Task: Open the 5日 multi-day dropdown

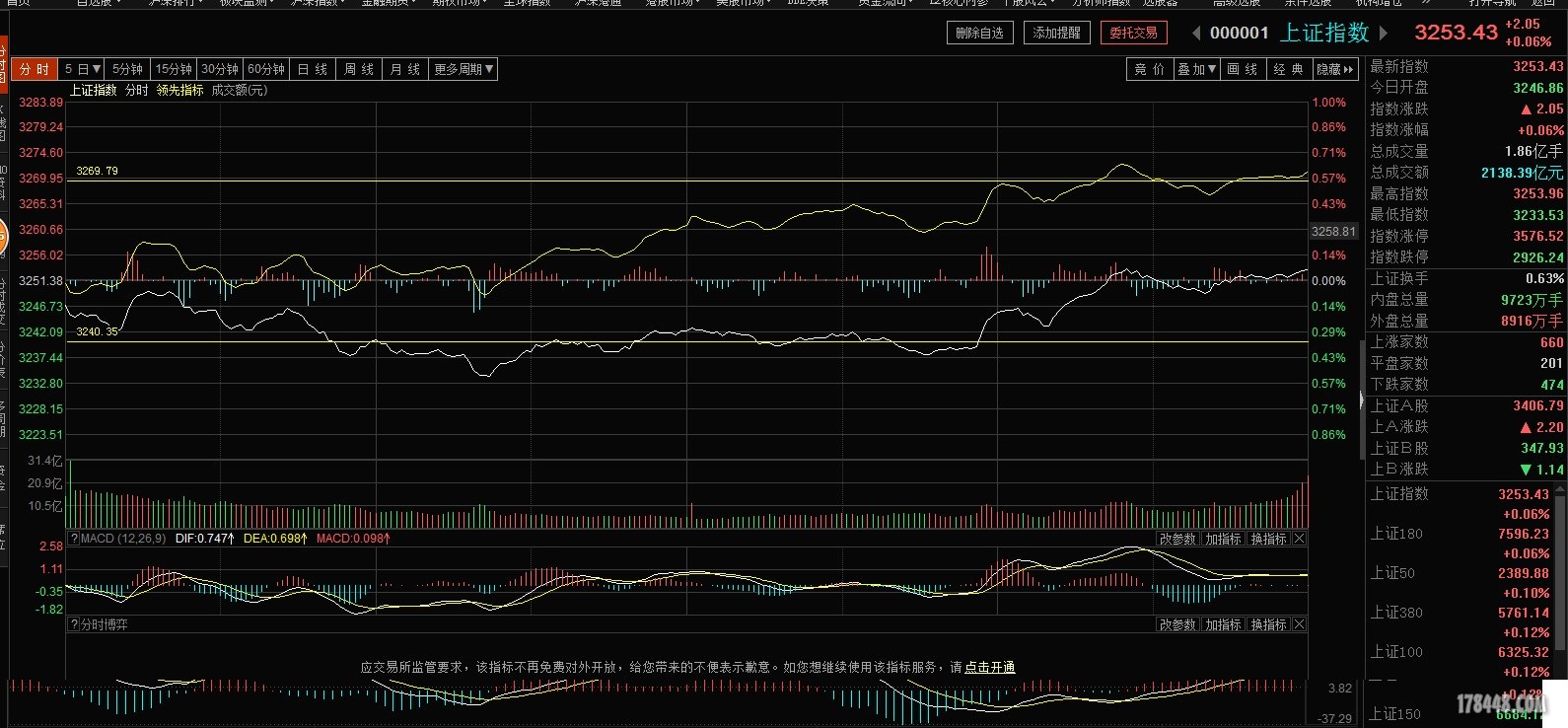Action: [83, 69]
